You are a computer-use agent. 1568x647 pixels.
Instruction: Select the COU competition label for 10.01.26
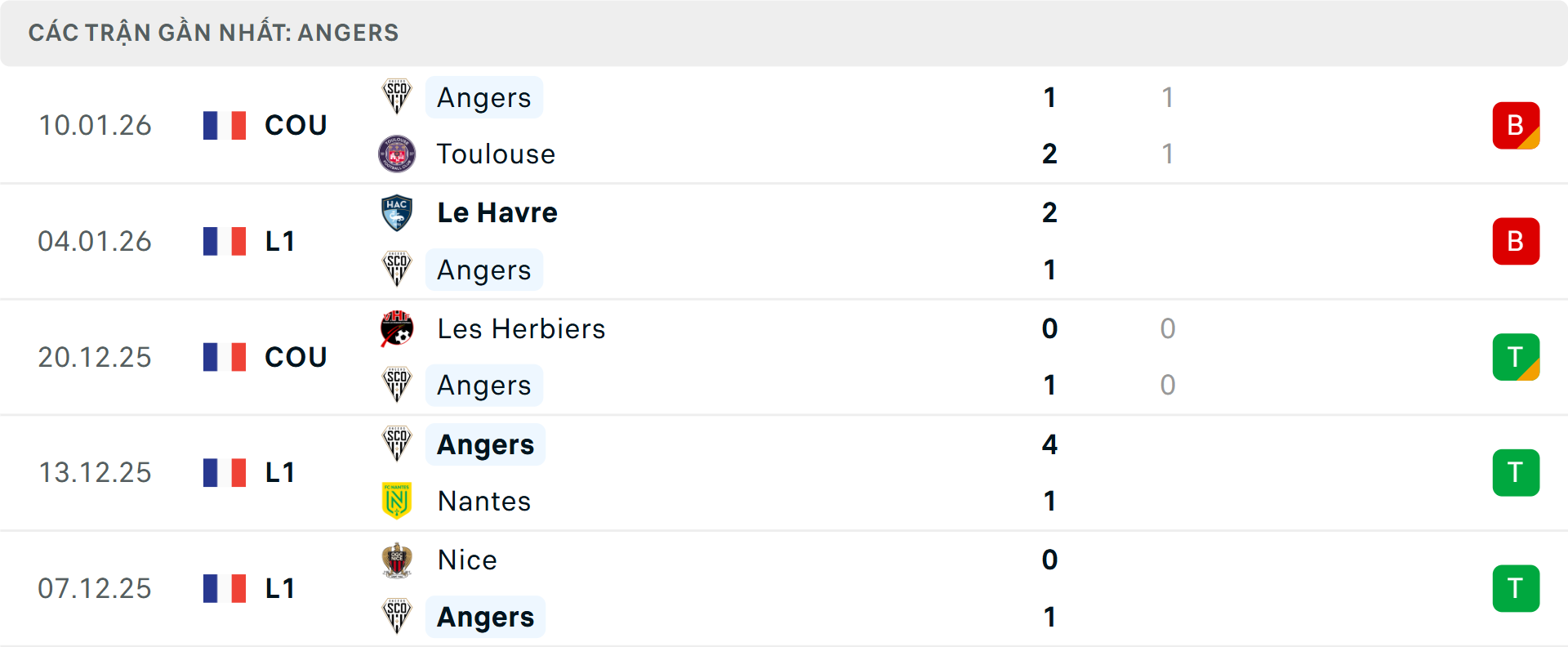296,125
